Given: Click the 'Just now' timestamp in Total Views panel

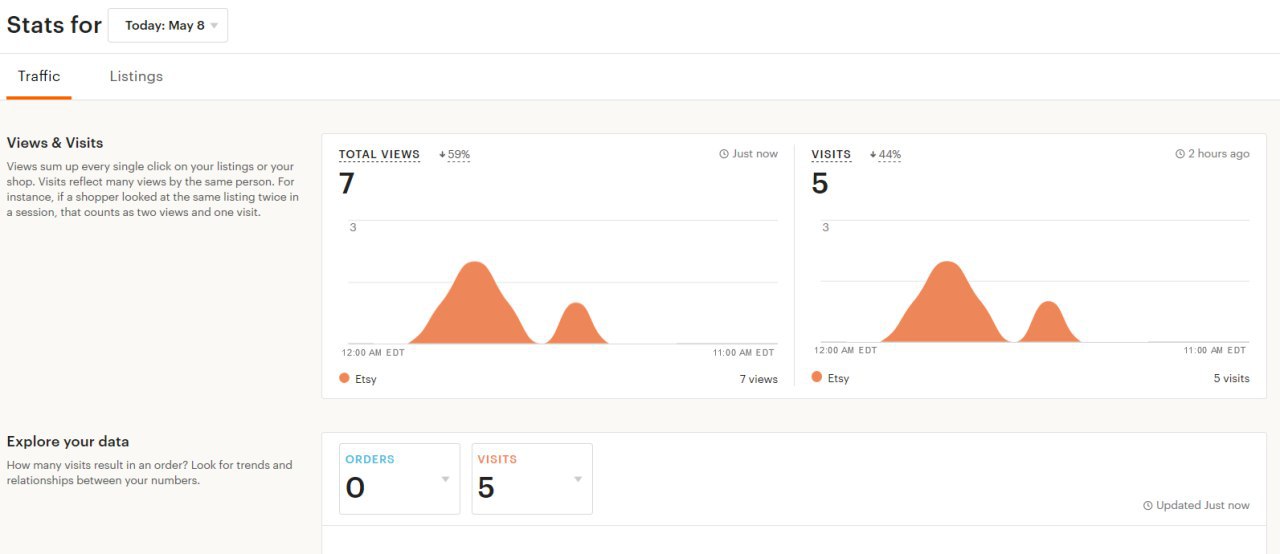Looking at the screenshot, I should (755, 154).
